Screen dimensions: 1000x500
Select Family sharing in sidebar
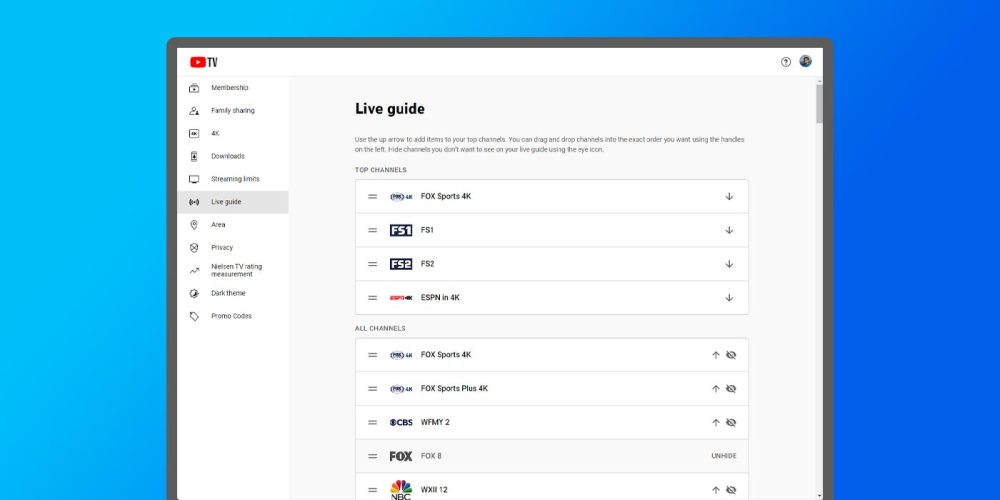click(232, 111)
